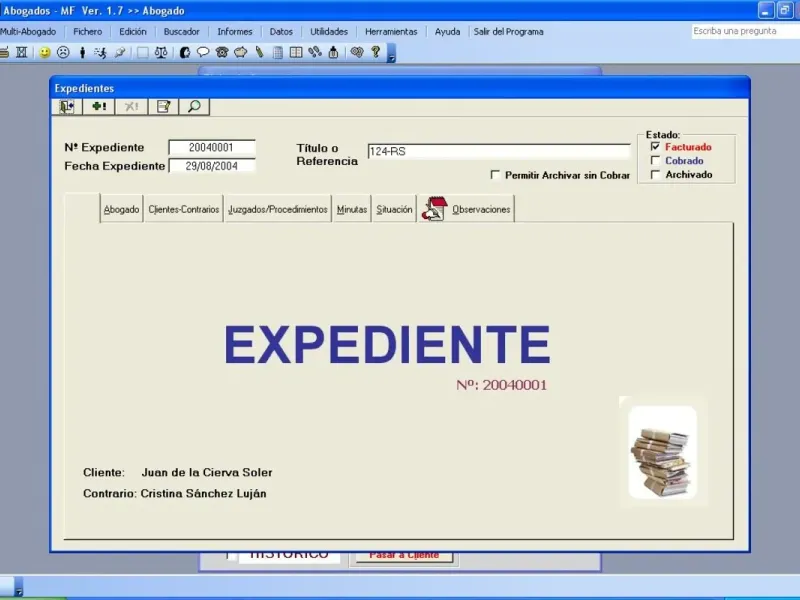Click the open book toolbar icon
Viewport: 800px width, 600px height.
pyautogui.click(x=296, y=52)
